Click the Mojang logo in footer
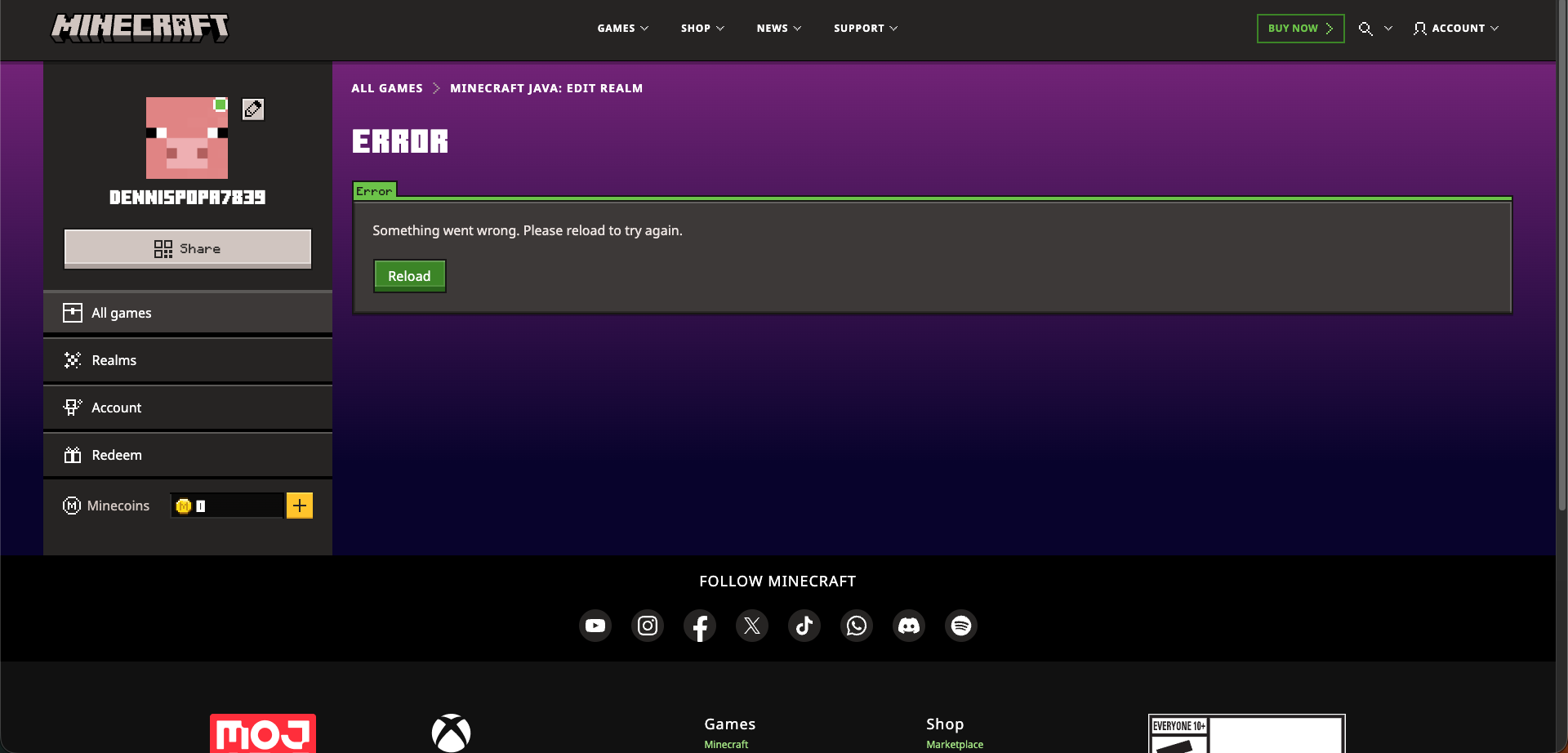This screenshot has width=1568, height=753. point(263,733)
